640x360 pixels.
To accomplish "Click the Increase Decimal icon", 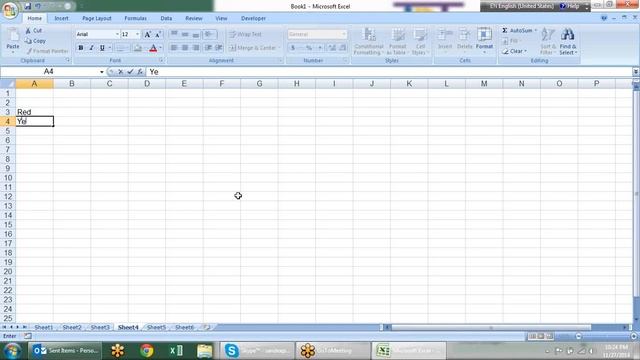I will 332,48.
